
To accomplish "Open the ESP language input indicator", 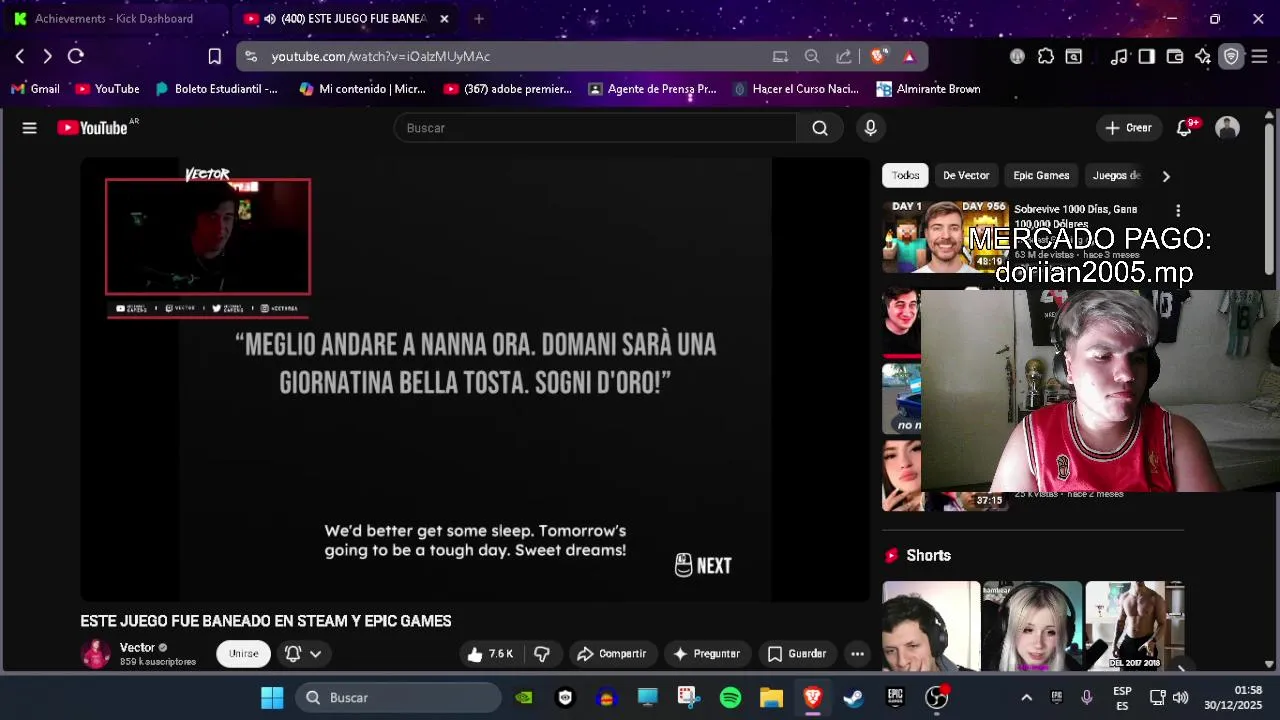I will pos(1122,698).
